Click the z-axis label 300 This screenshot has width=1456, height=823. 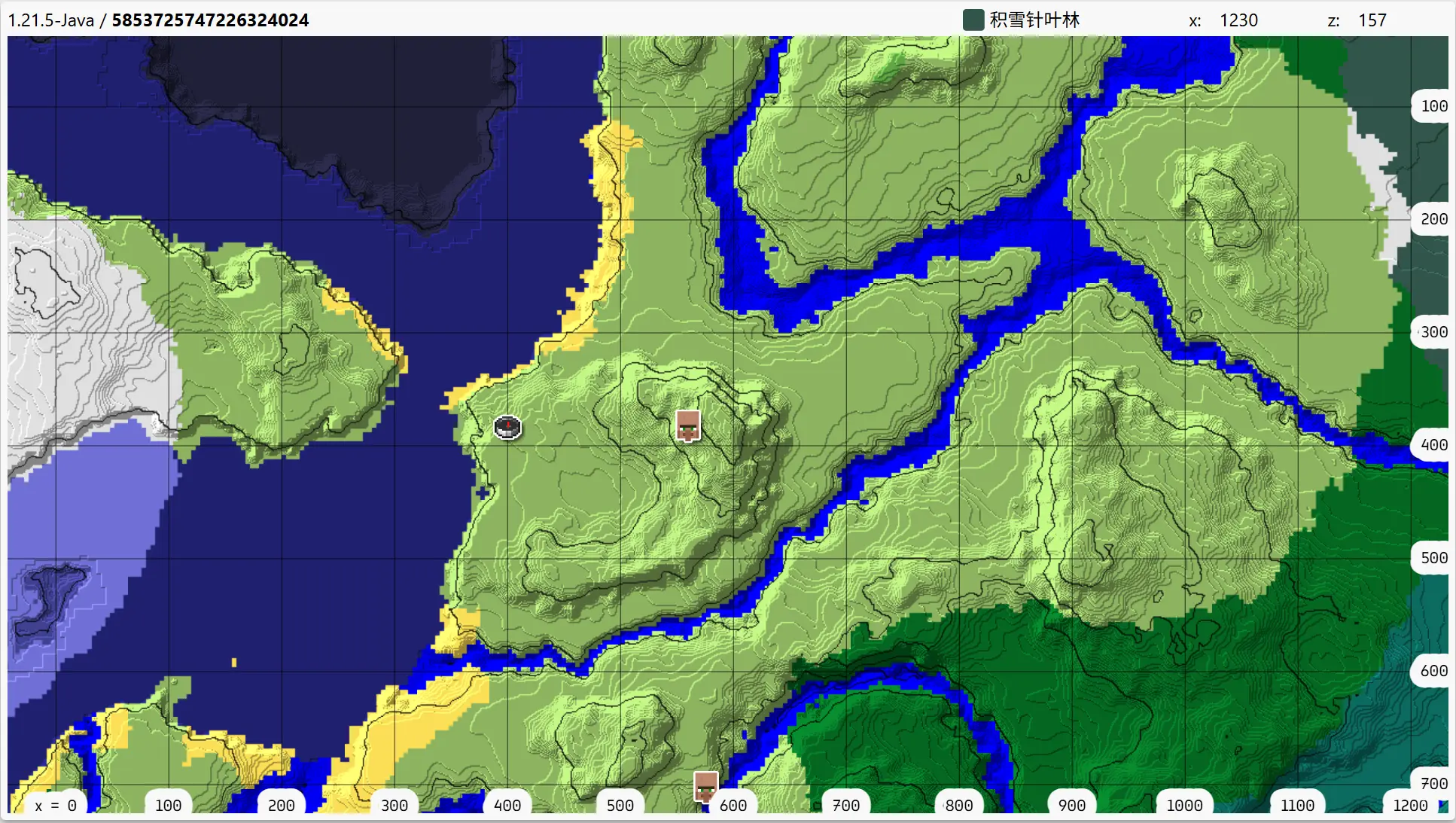point(1433,332)
